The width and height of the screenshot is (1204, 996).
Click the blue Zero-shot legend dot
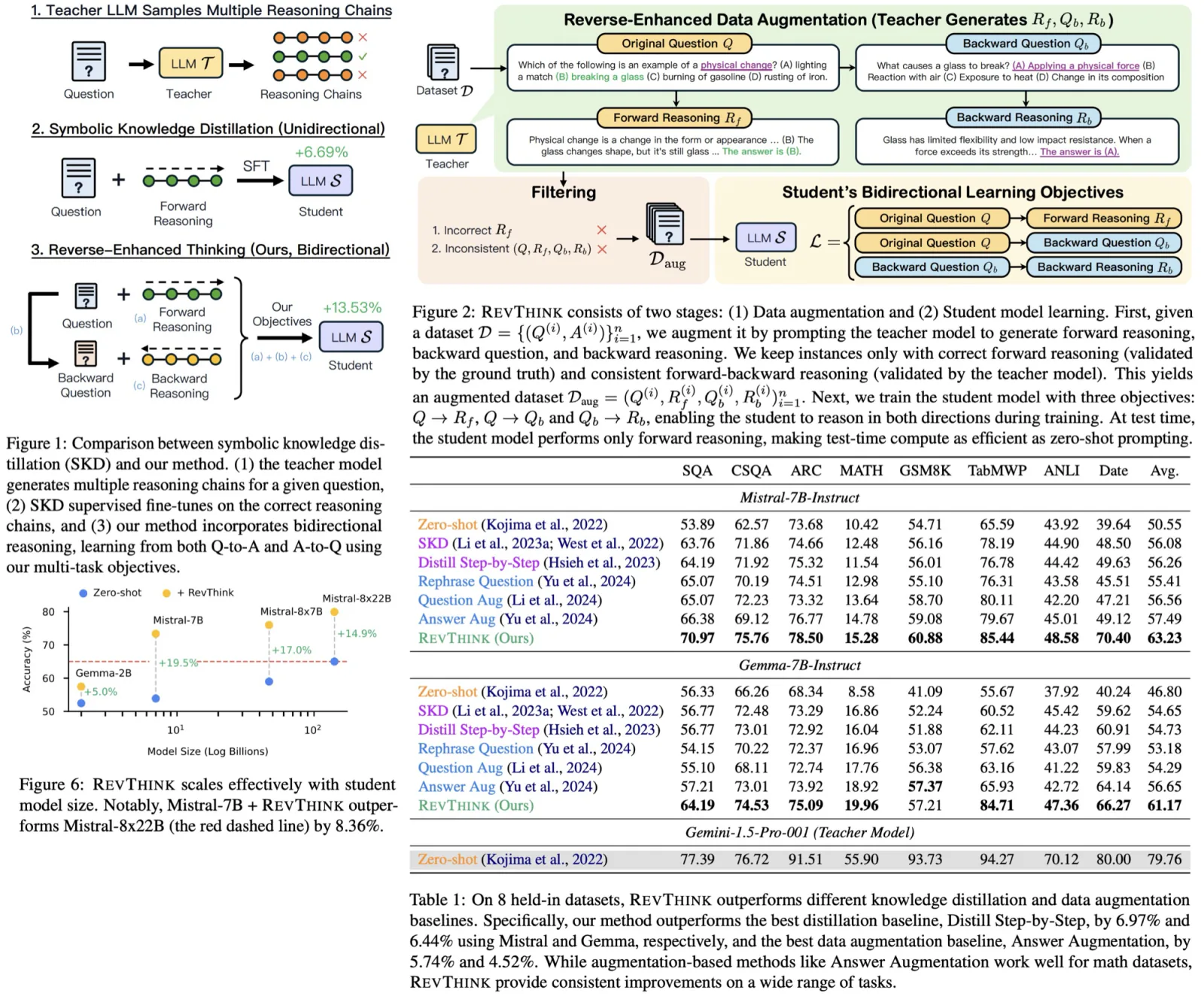83,593
